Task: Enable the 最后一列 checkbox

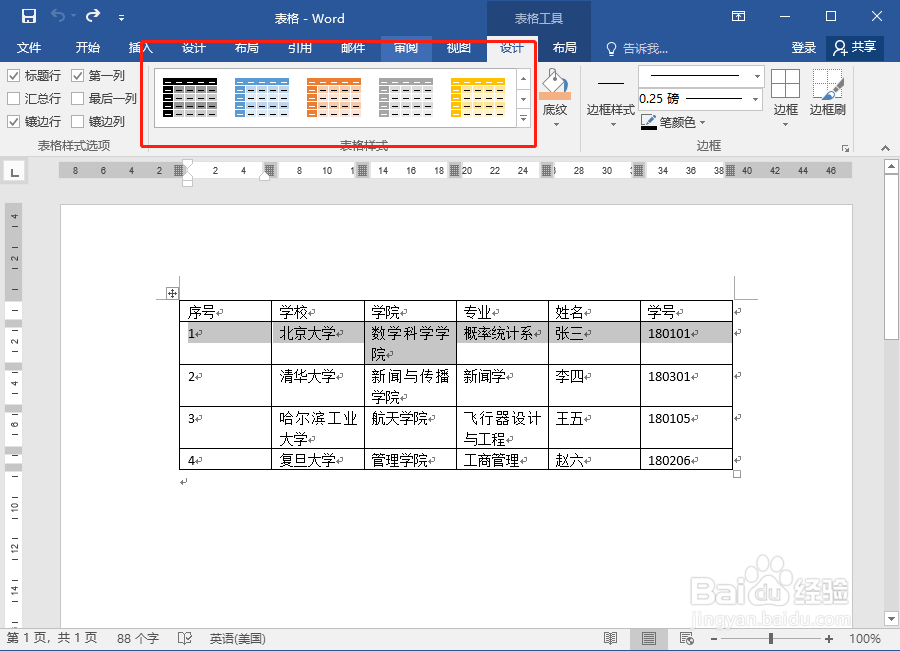Action: (77, 99)
